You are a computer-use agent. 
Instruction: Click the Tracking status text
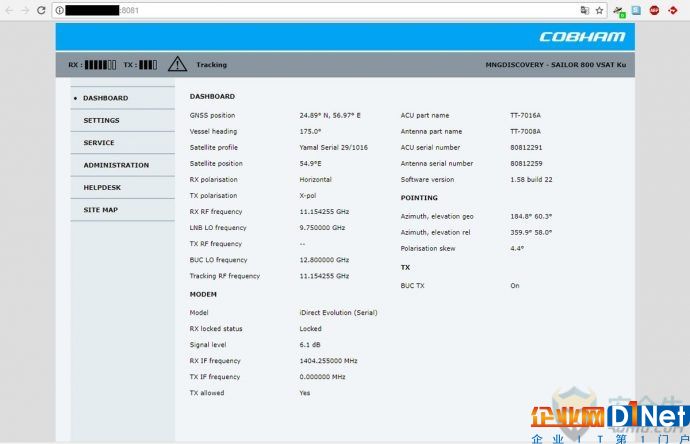click(212, 65)
